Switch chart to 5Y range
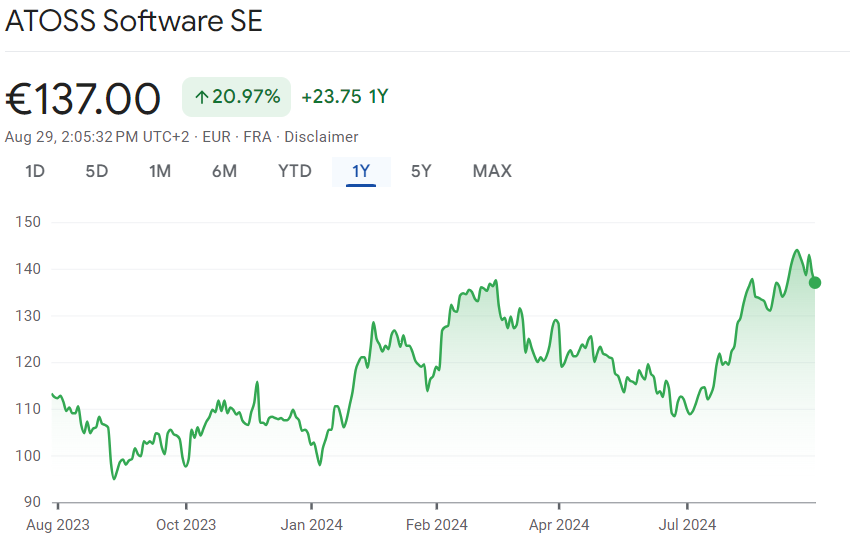The width and height of the screenshot is (850, 545). 421,171
